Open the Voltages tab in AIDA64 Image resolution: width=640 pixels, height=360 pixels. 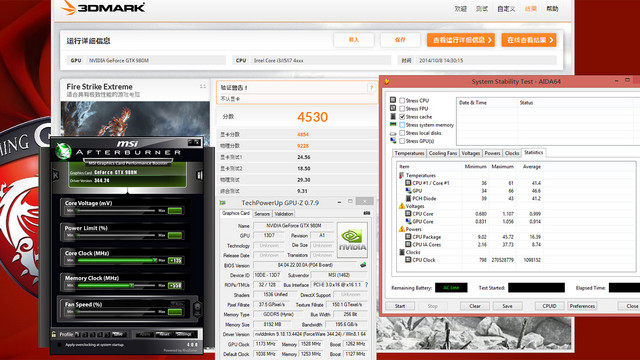(471, 153)
